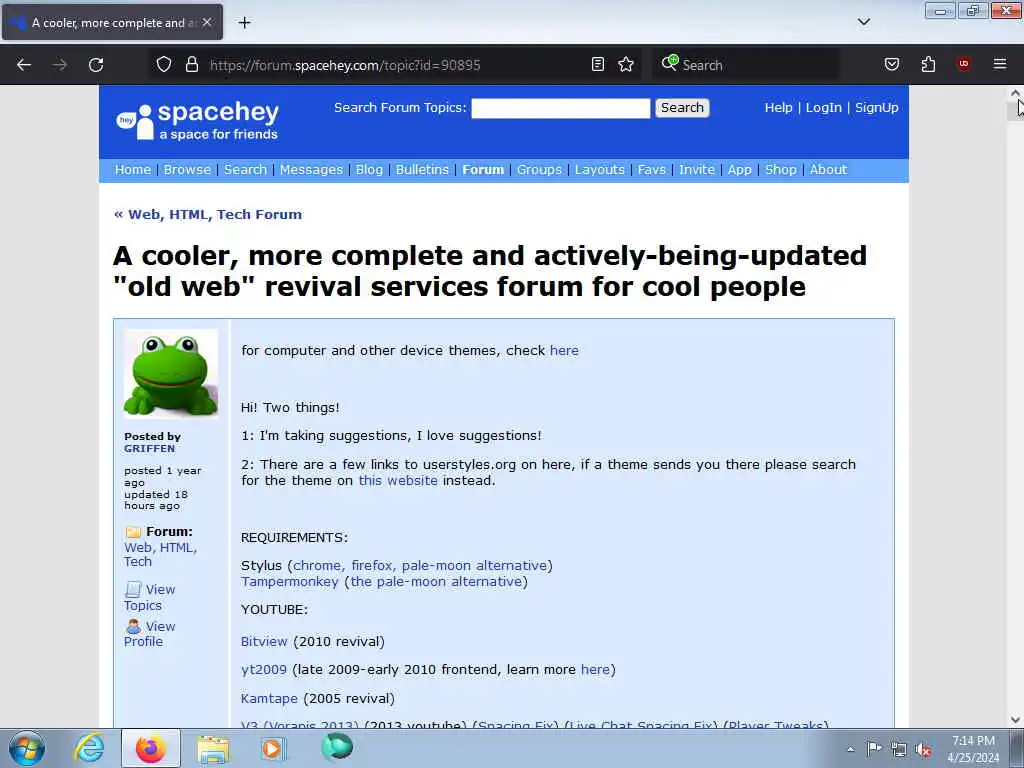The image size is (1024, 768).
Task: Open 'this website' link
Action: click(x=398, y=481)
